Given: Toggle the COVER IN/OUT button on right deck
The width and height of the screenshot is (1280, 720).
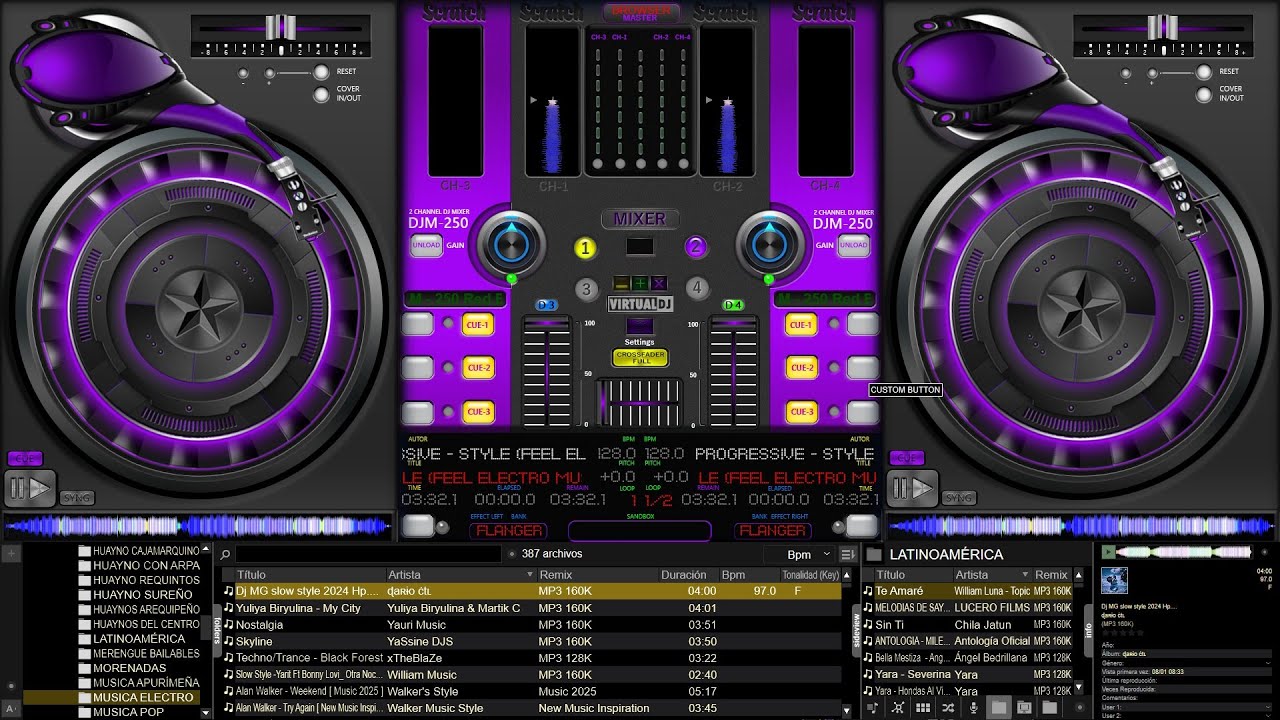Looking at the screenshot, I should pos(1203,95).
